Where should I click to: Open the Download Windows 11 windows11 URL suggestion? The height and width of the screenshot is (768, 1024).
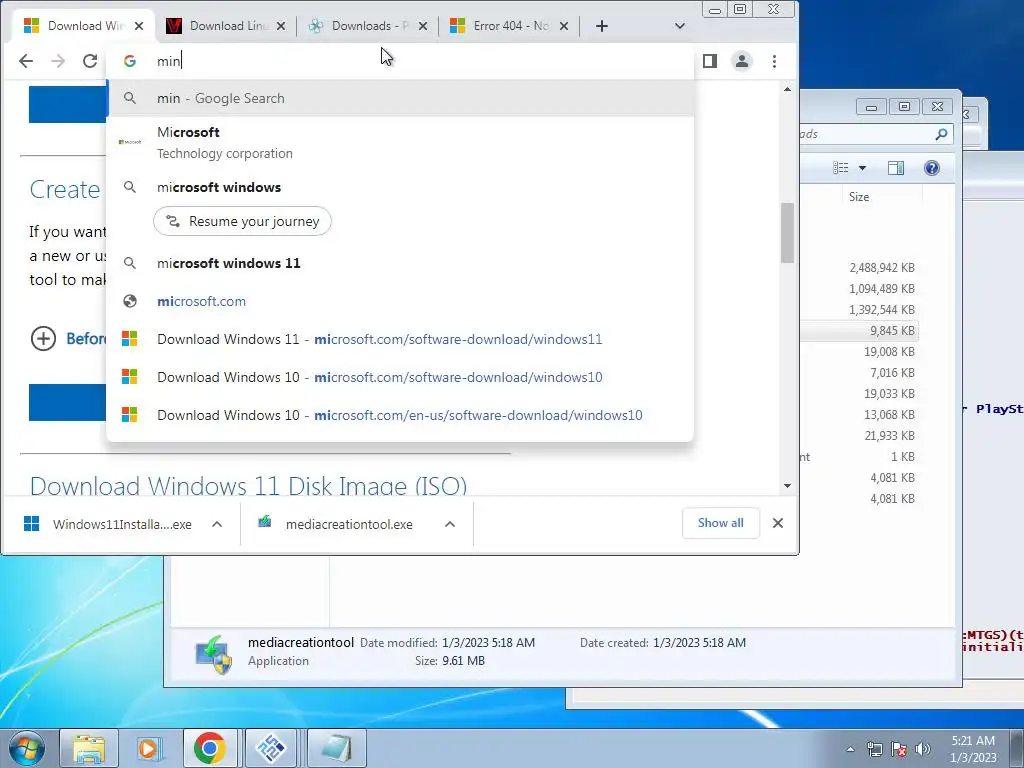(400, 339)
